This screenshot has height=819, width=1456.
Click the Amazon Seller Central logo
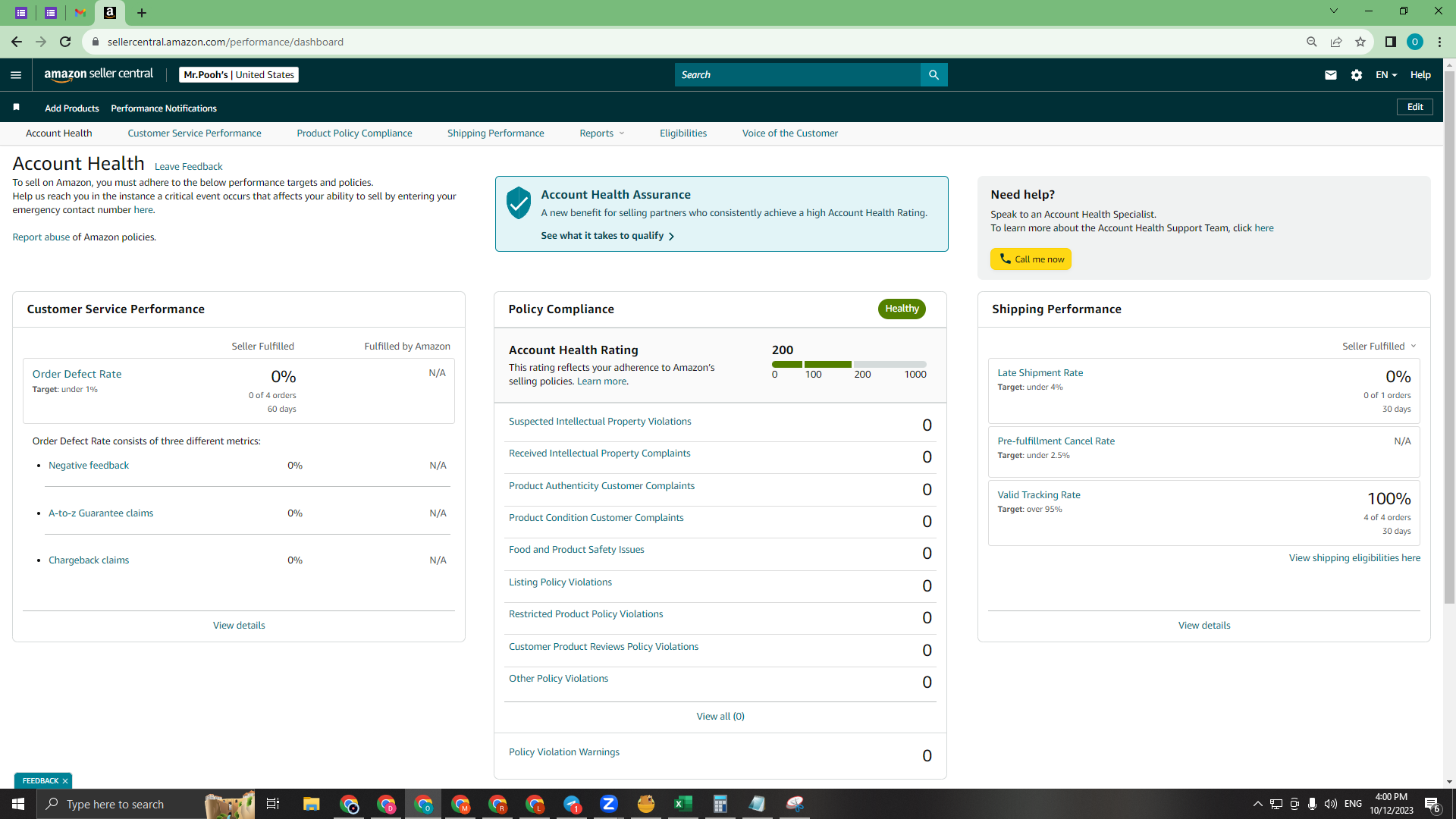tap(99, 74)
